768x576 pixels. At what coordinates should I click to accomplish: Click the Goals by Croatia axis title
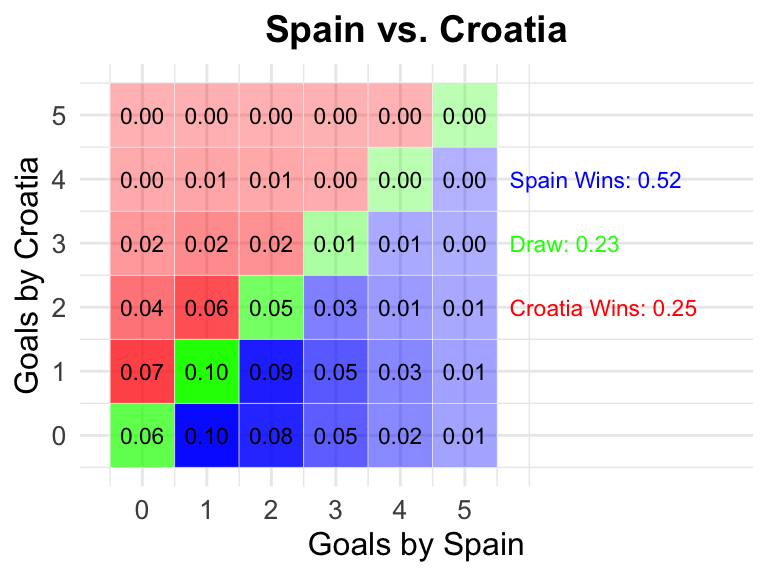[26, 275]
